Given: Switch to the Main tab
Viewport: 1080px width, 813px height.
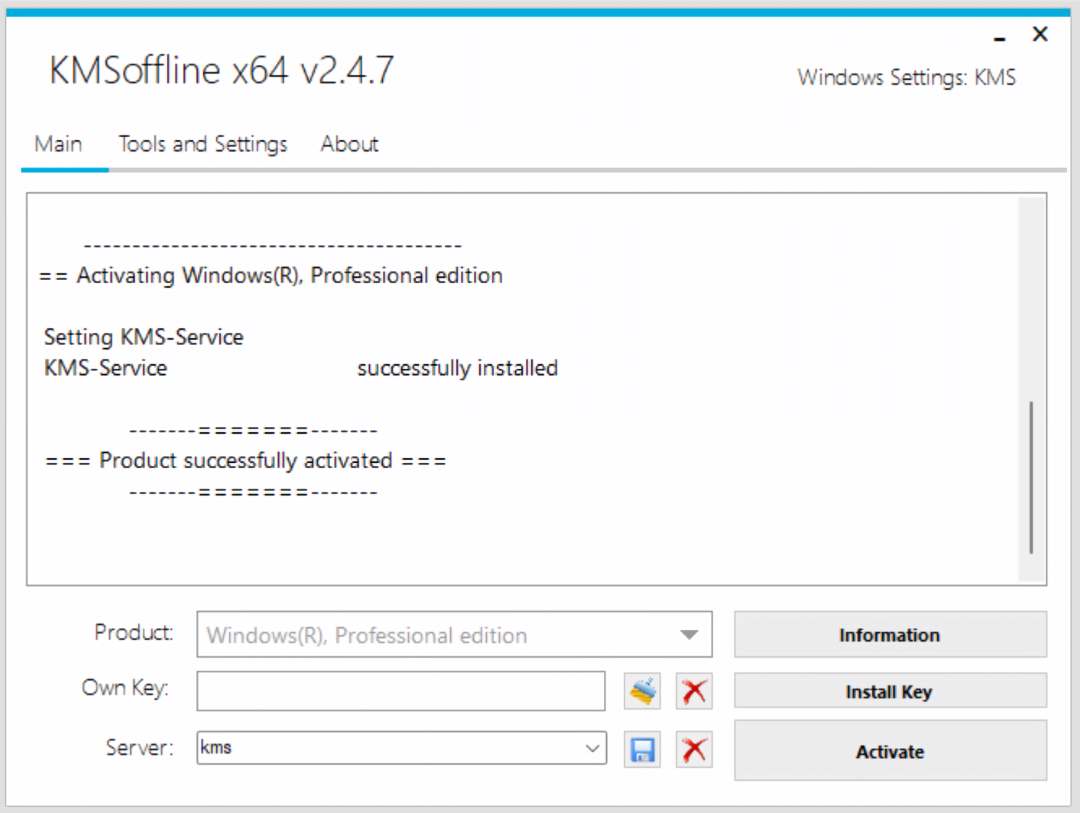Looking at the screenshot, I should pos(59,144).
